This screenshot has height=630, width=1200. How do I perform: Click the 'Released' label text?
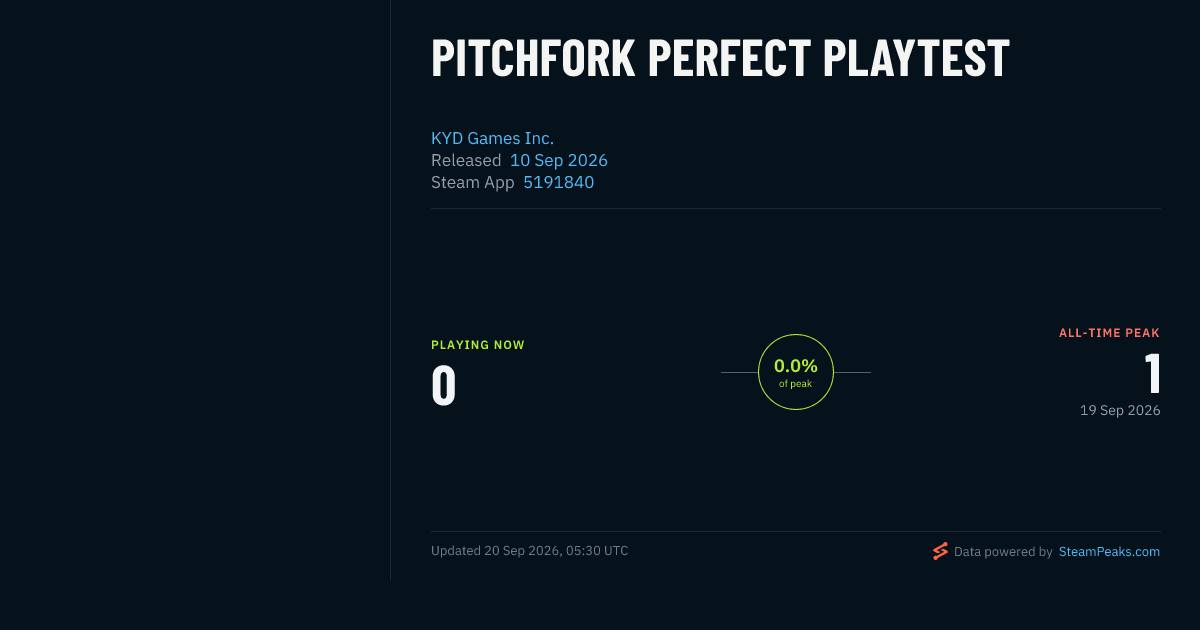point(466,160)
